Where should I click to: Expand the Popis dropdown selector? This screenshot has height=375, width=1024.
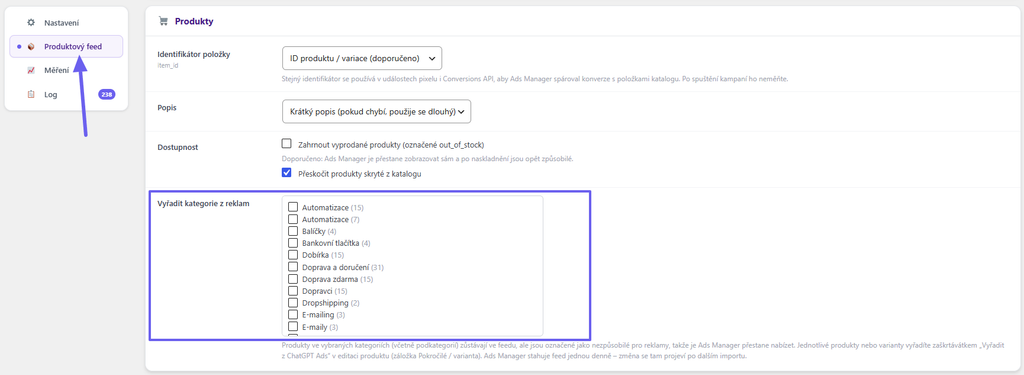tap(377, 111)
